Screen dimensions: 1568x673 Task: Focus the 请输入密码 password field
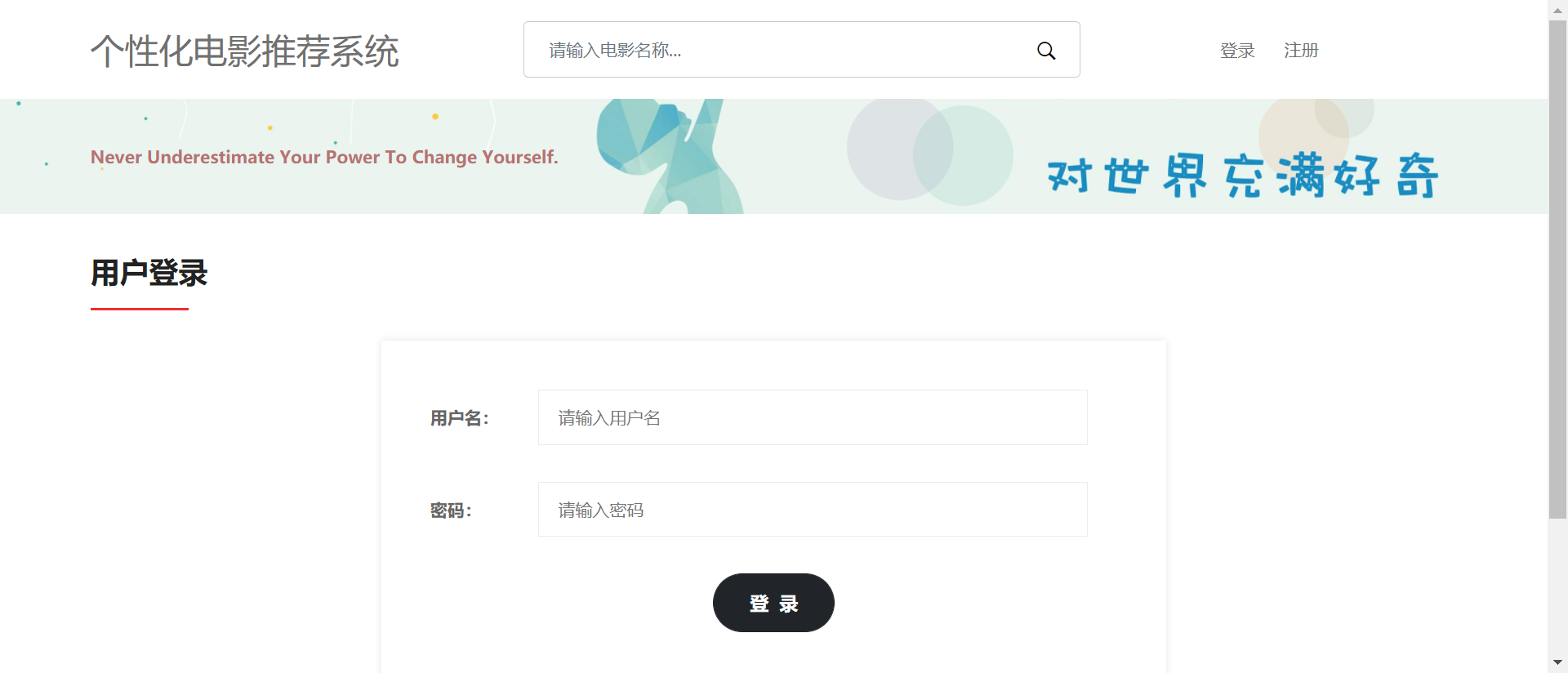[813, 510]
